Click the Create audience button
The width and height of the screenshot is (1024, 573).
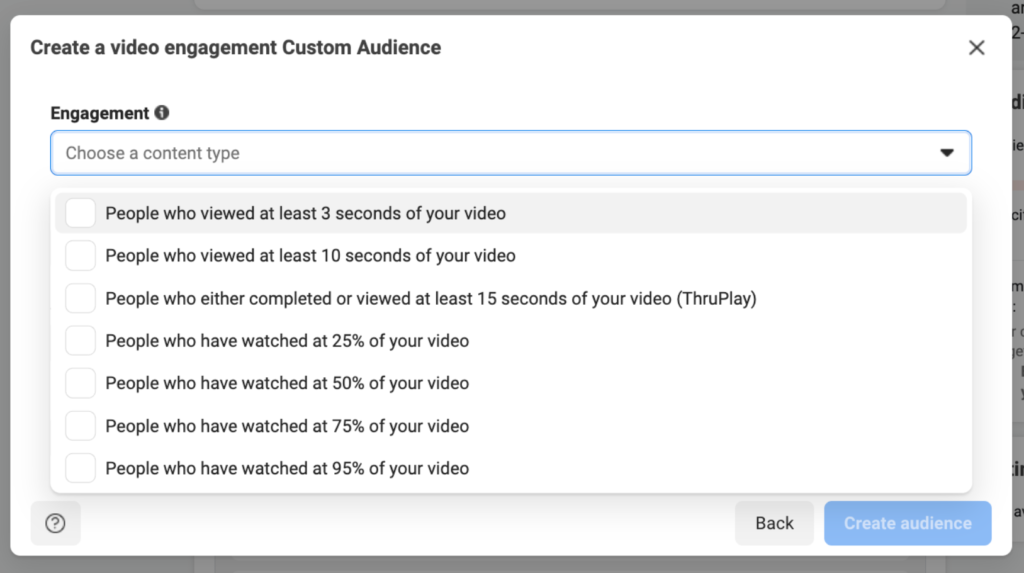[907, 523]
